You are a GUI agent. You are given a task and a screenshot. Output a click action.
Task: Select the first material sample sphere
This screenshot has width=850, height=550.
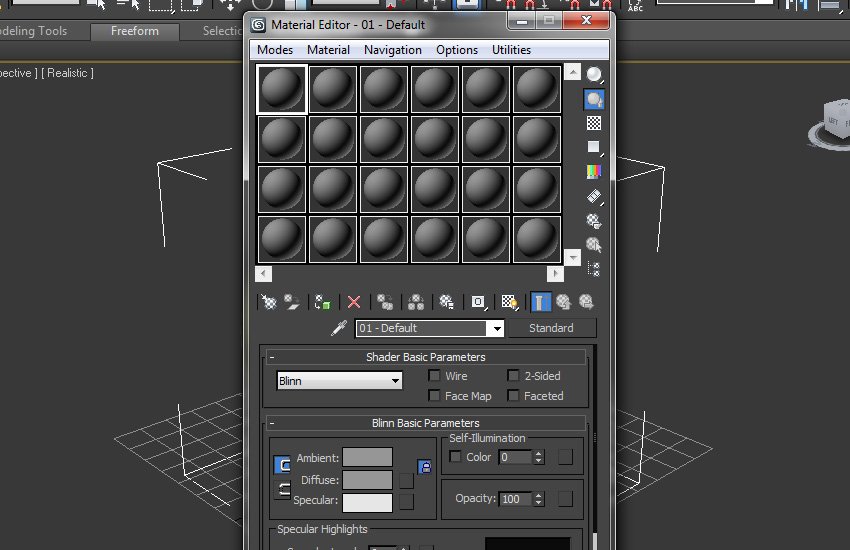point(282,90)
